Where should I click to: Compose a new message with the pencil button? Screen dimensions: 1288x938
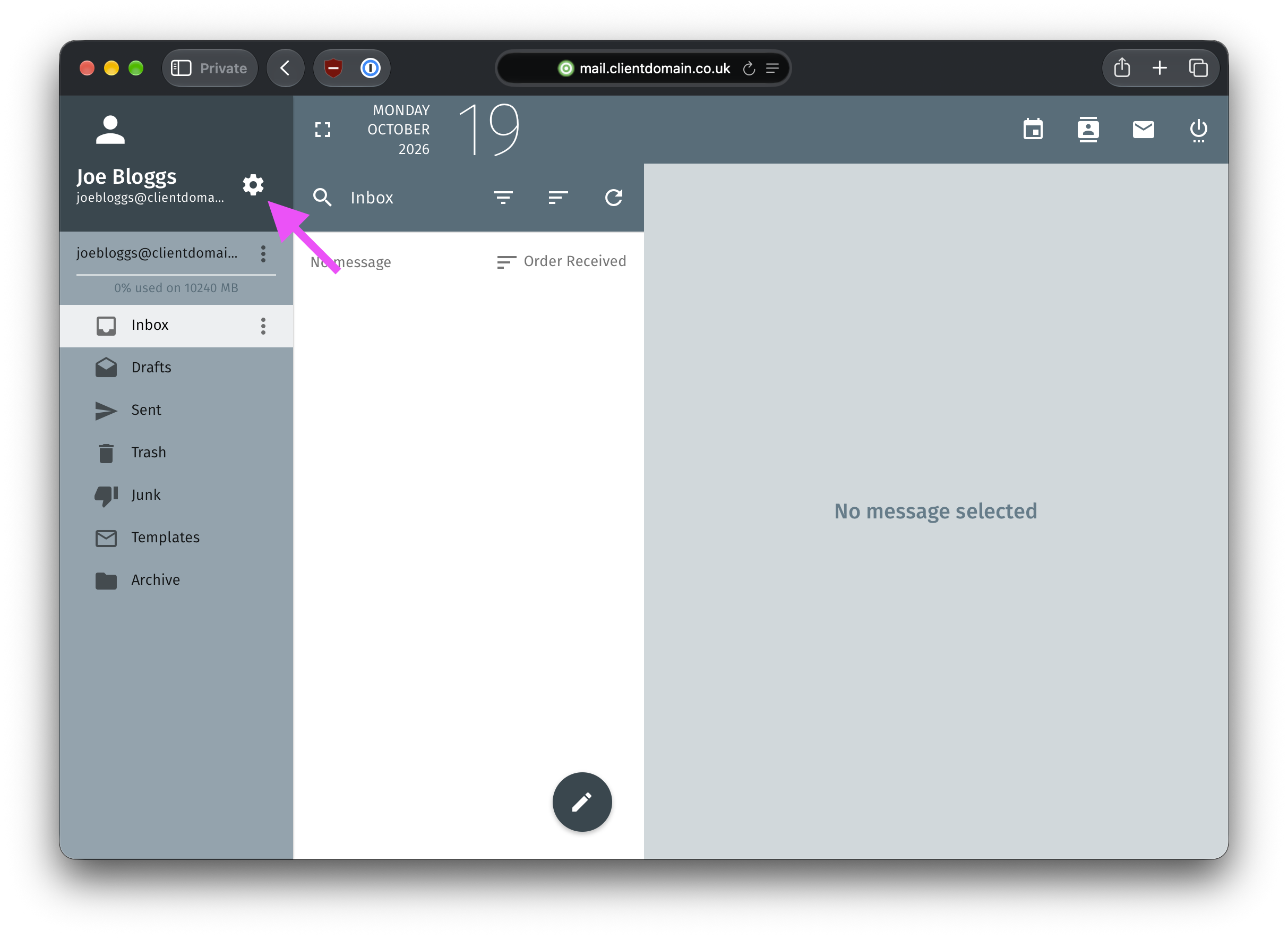[581, 801]
